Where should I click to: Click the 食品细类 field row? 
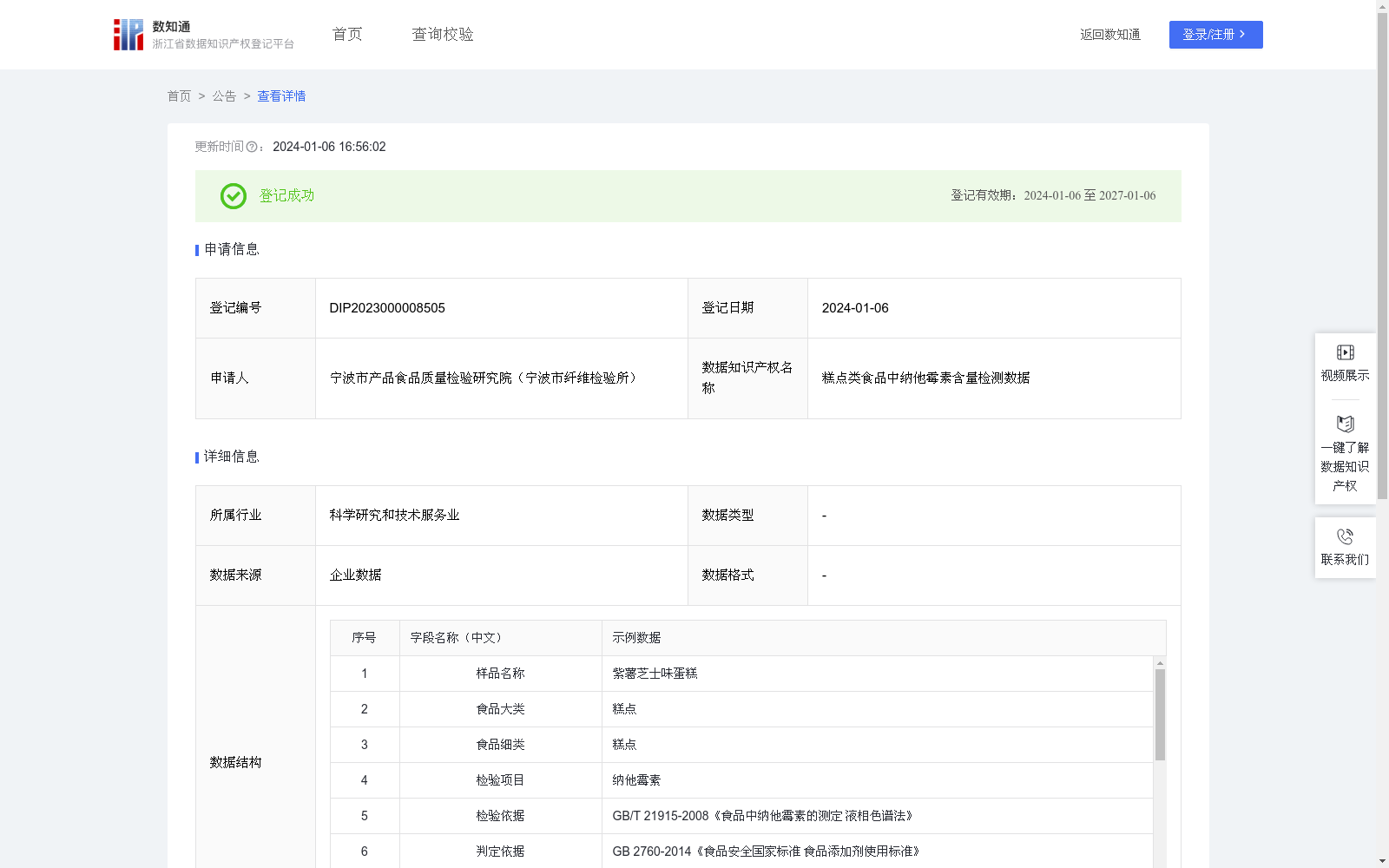(500, 745)
